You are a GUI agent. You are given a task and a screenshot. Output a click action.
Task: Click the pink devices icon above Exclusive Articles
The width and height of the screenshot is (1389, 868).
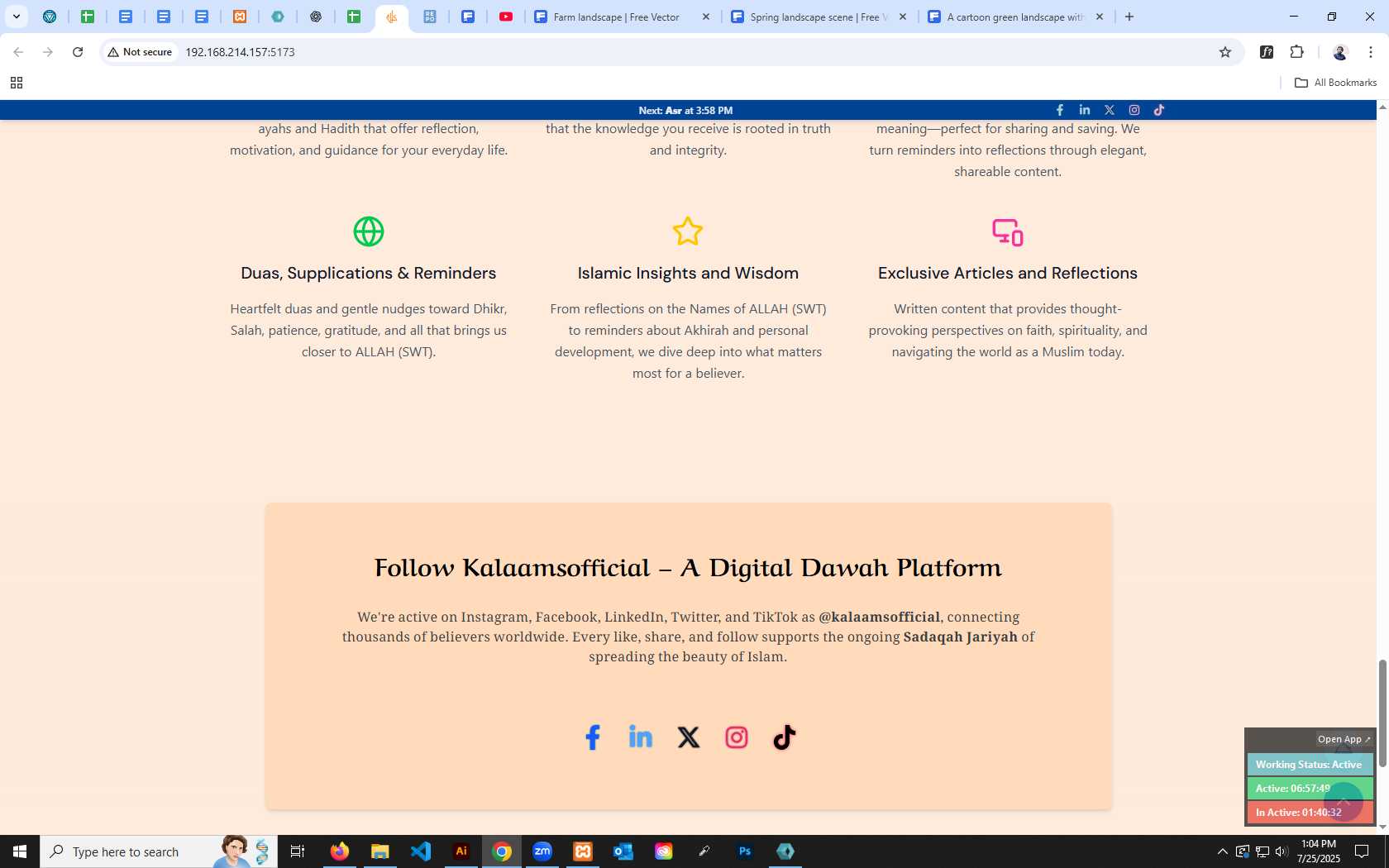click(1008, 232)
